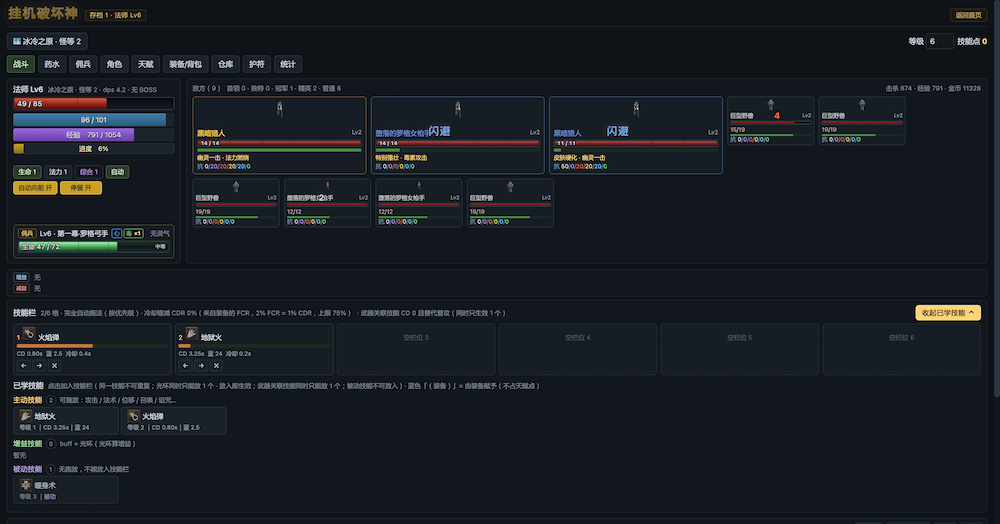Viewport: 1000px width, 524px height.
Task: Click the mercenary 生命 47 / 72 bar
Action: (x=93, y=247)
